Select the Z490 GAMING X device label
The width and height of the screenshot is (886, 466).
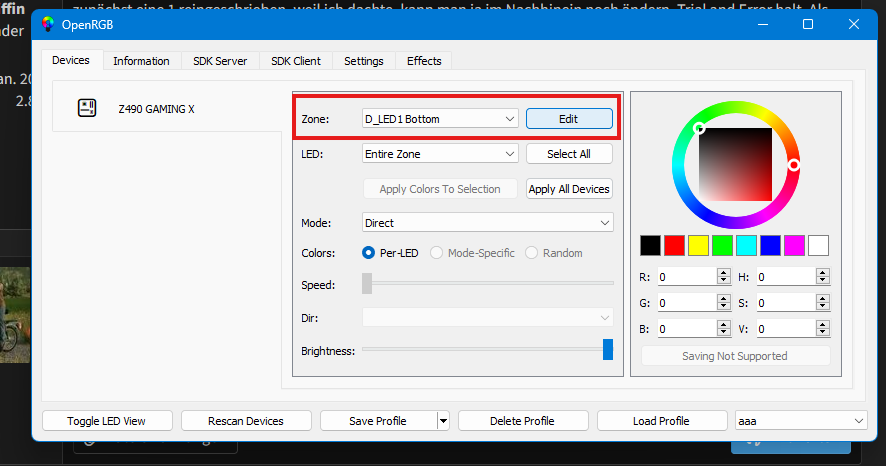tap(157, 109)
